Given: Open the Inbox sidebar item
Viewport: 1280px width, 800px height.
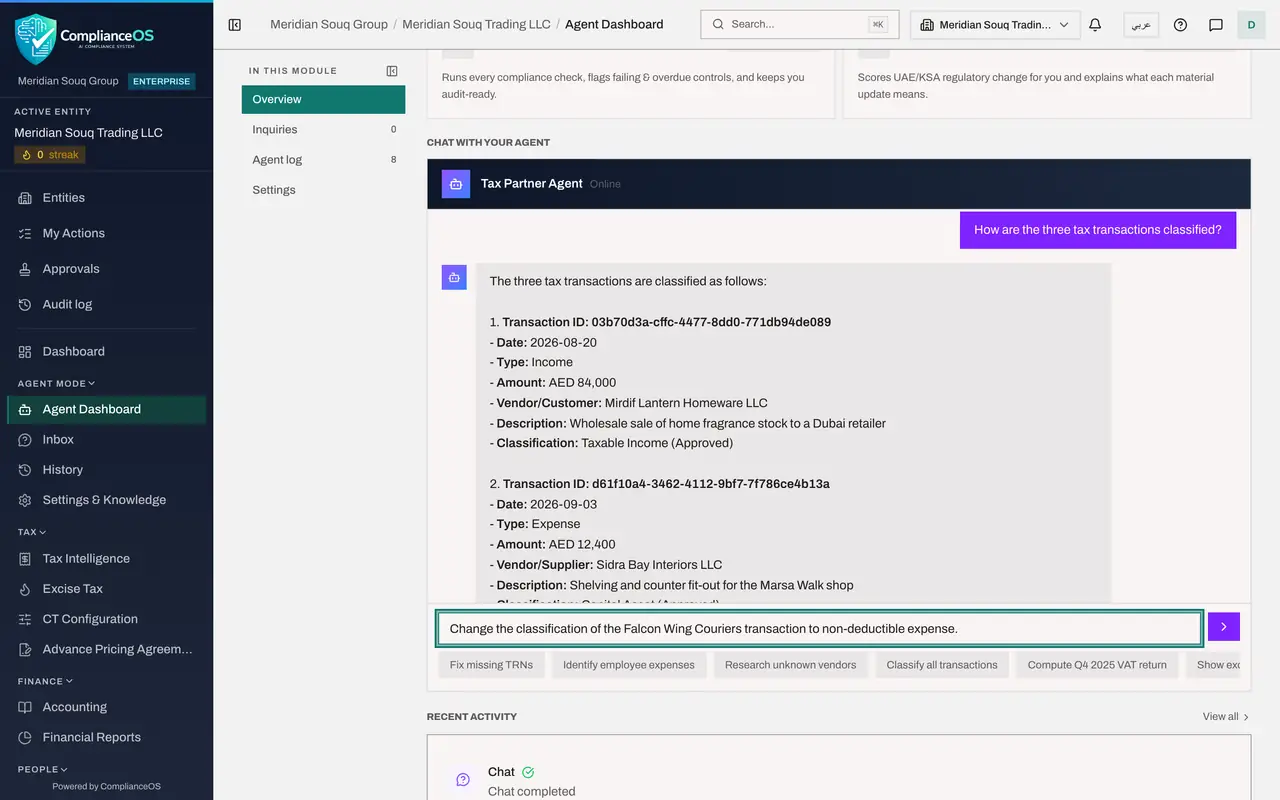Looking at the screenshot, I should coord(106,440).
